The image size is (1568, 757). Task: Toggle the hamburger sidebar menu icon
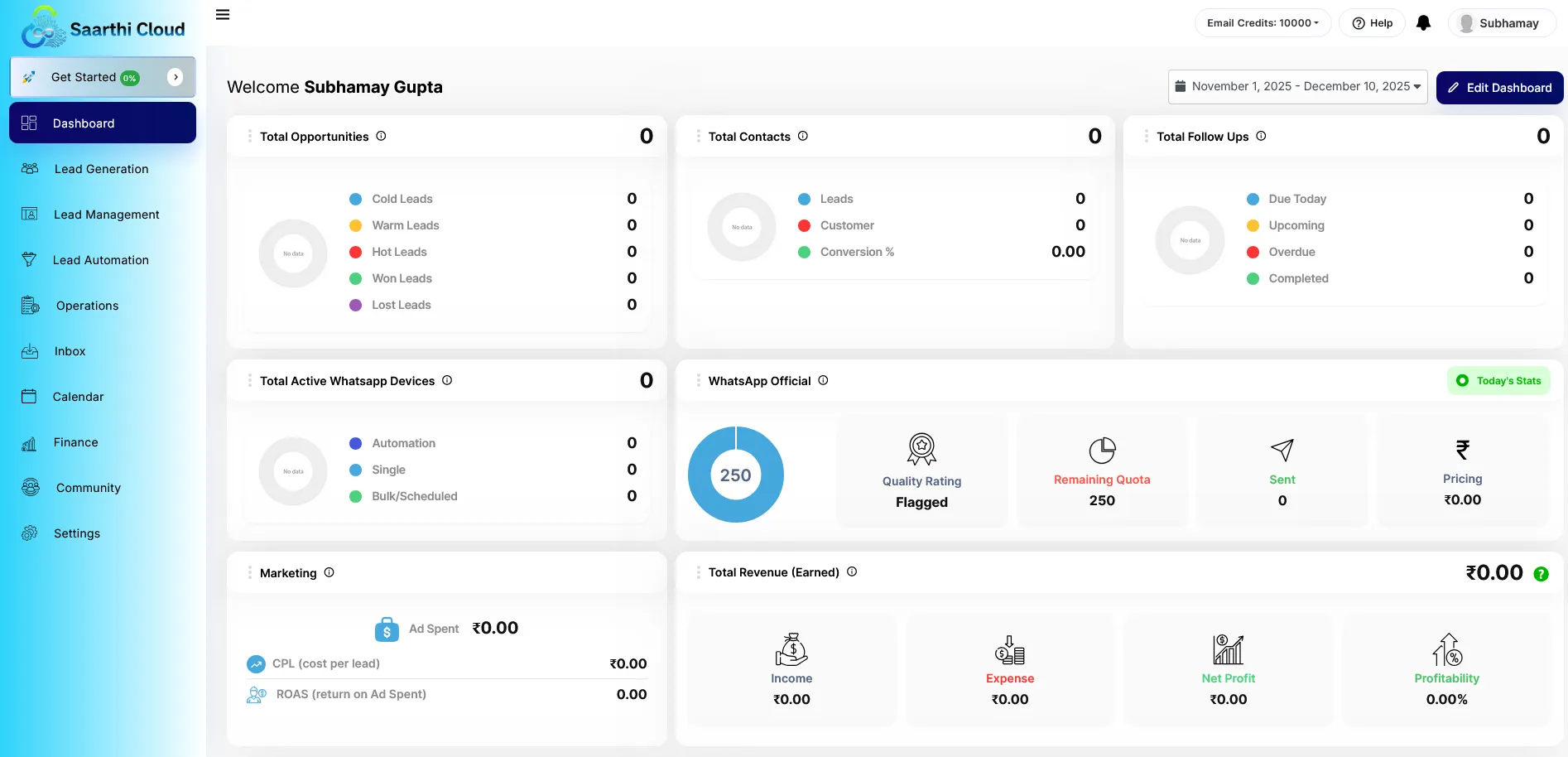(223, 15)
